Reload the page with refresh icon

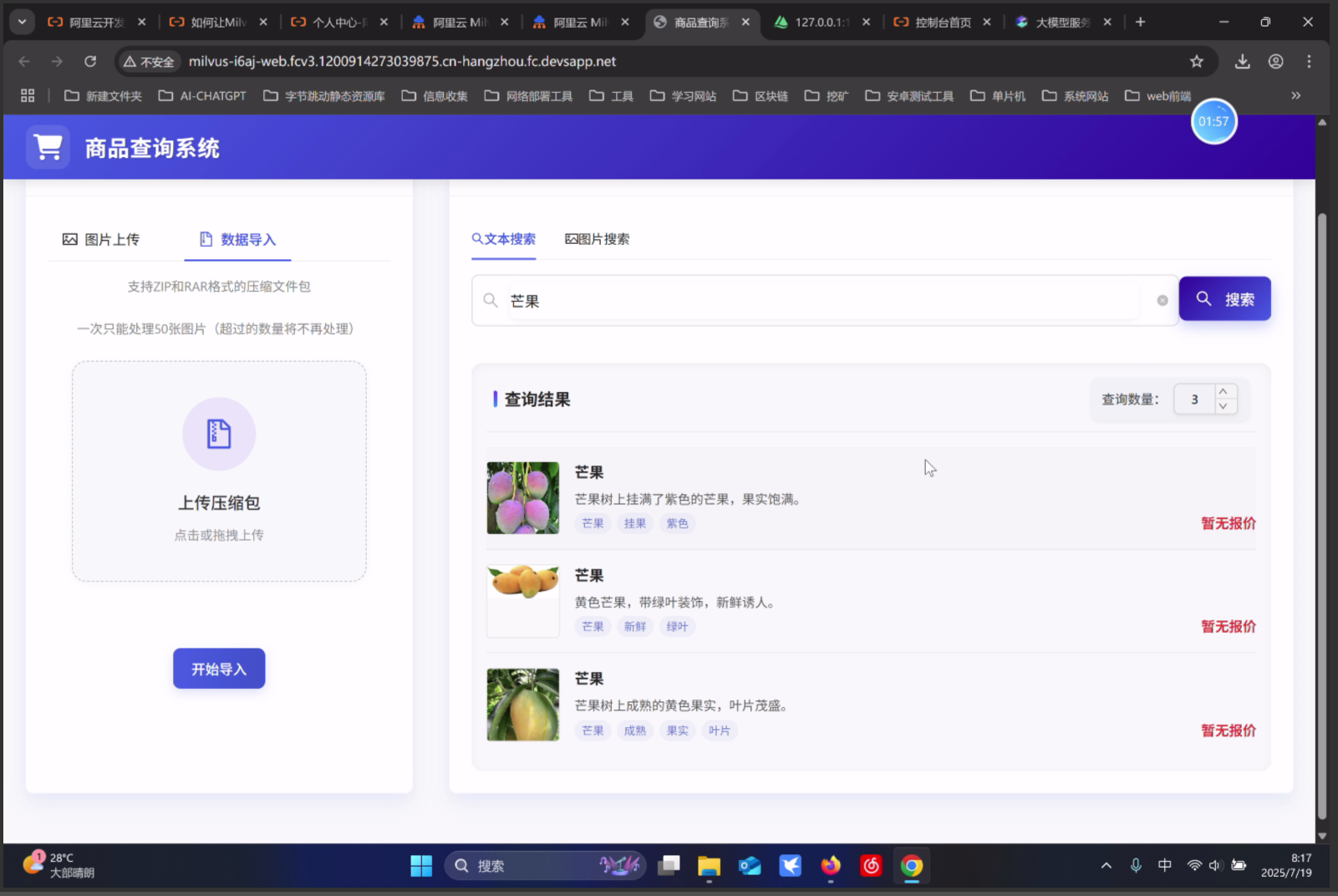tap(90, 61)
